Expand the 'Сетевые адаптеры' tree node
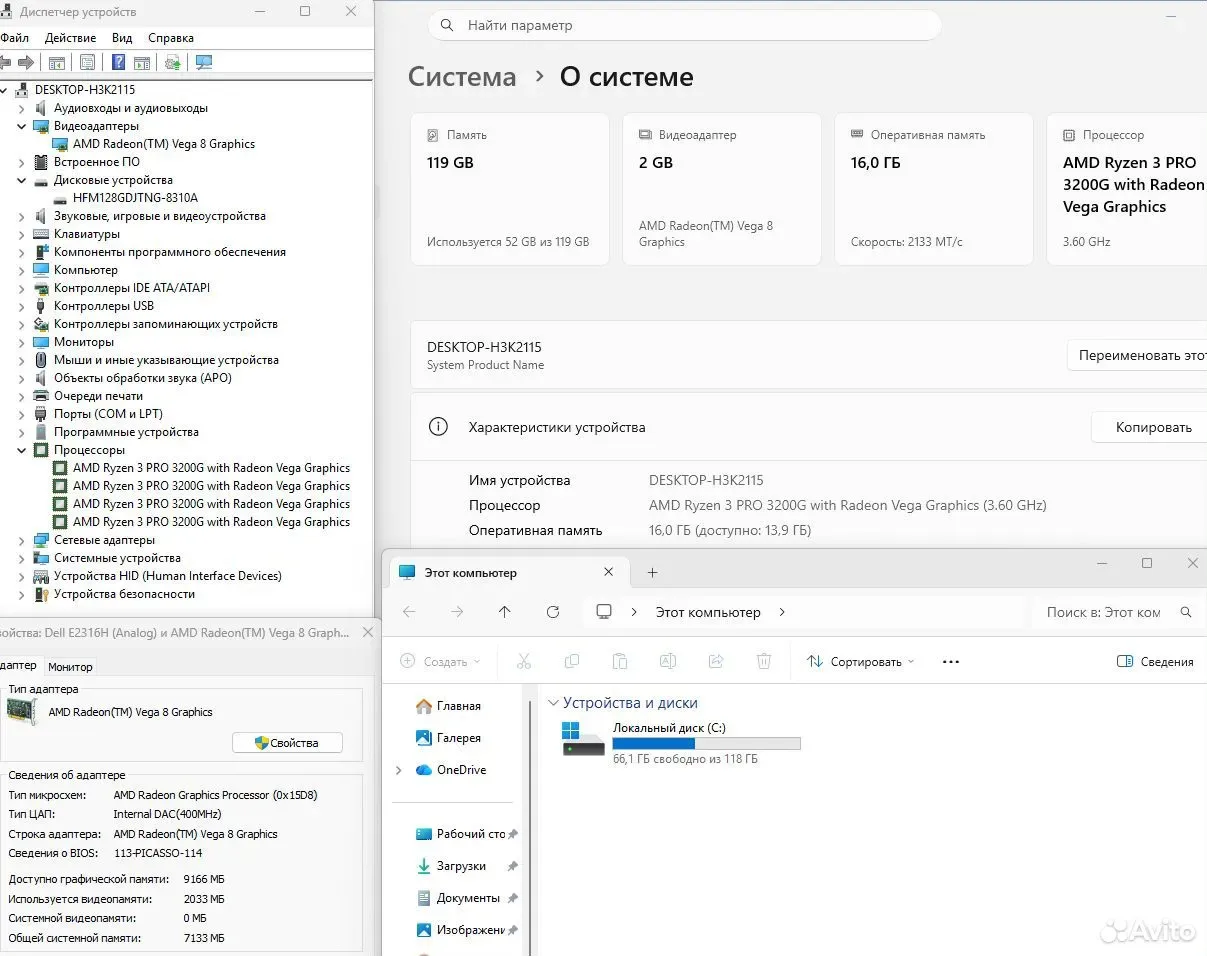 [x=22, y=540]
